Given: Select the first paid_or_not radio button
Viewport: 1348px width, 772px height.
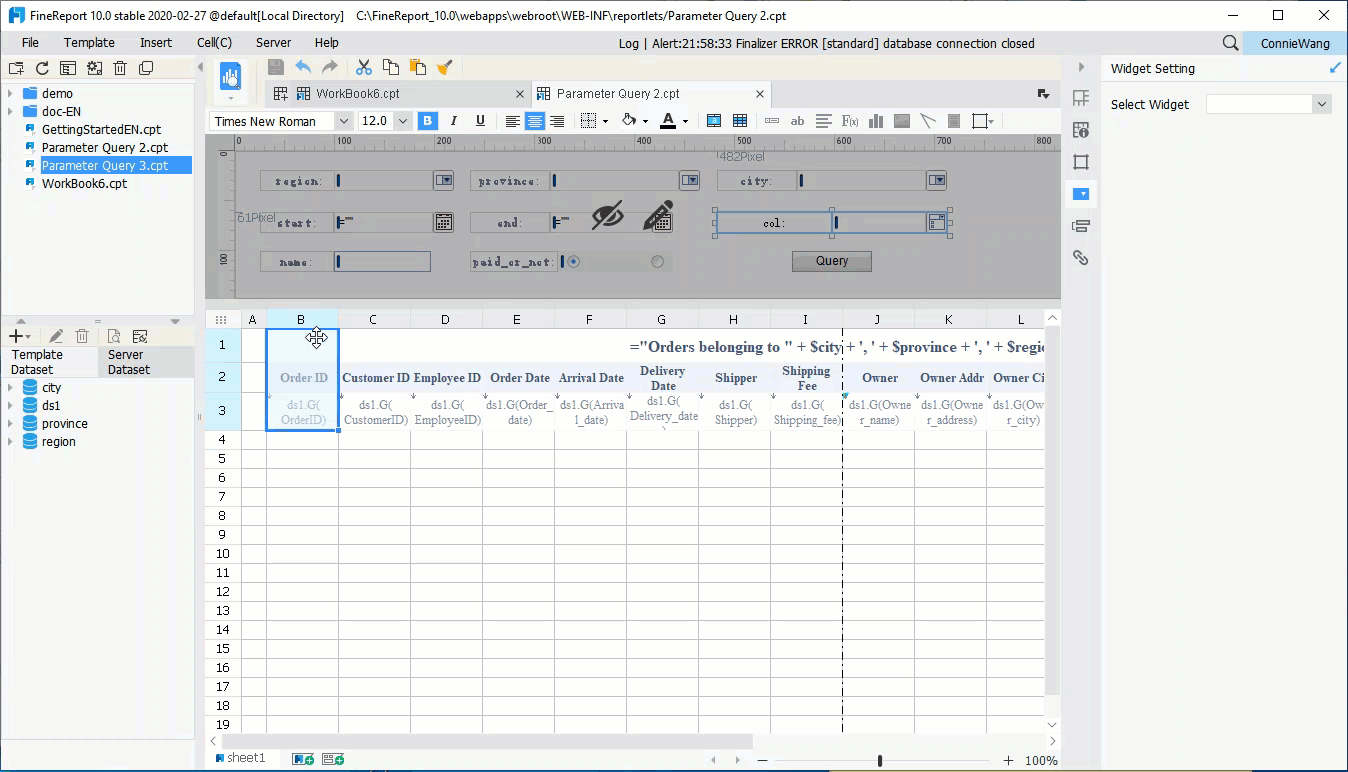Looking at the screenshot, I should [574, 262].
